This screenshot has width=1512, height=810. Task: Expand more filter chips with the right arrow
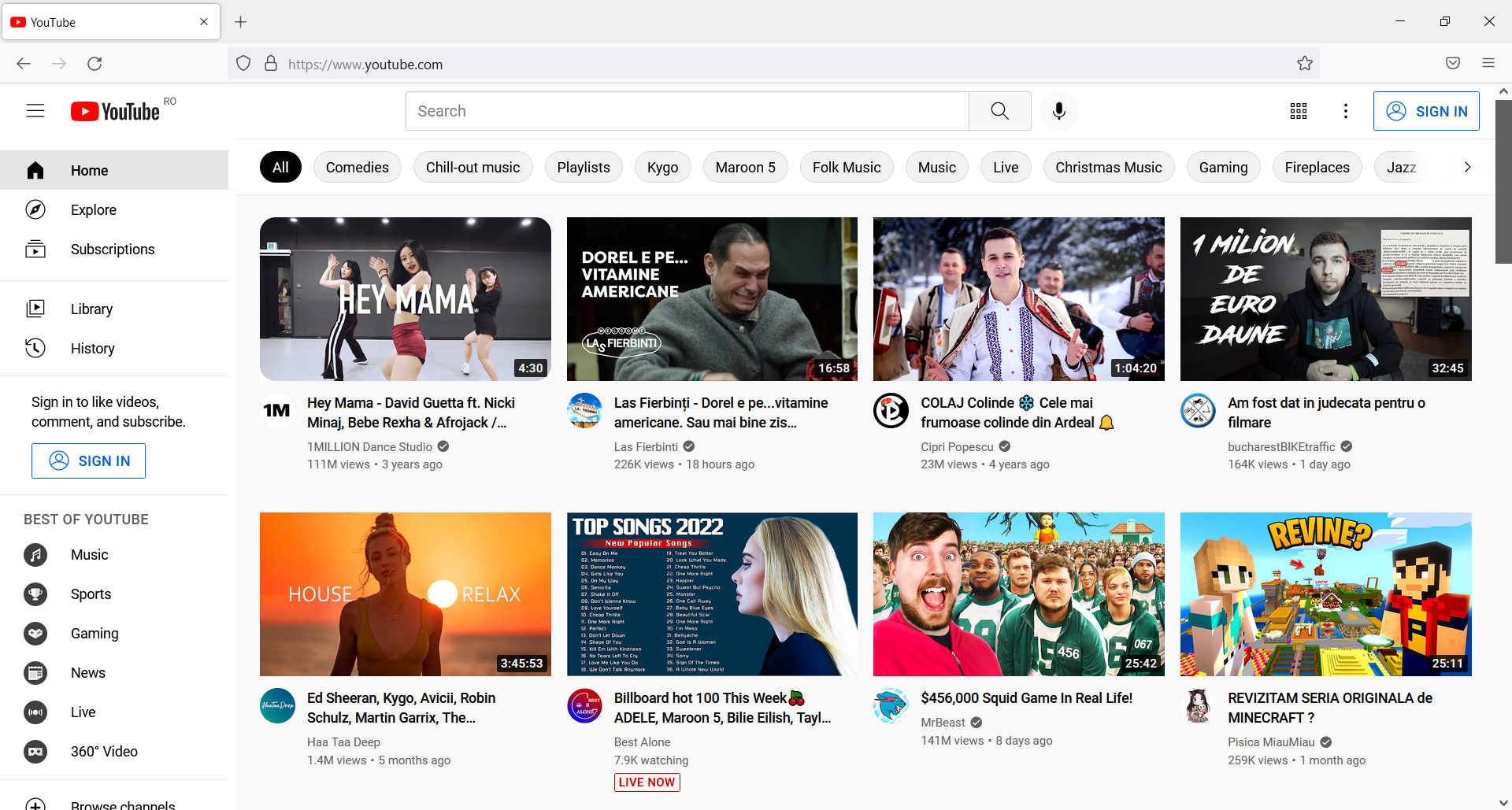pos(1466,167)
